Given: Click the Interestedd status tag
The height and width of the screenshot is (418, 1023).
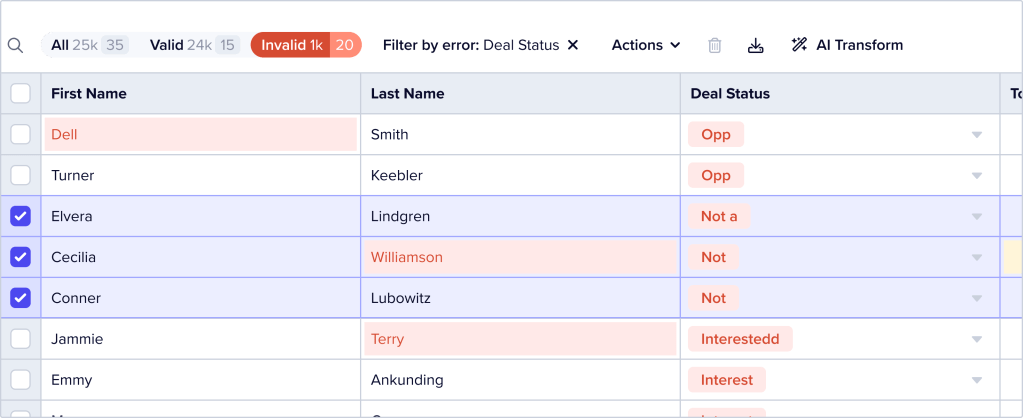Looking at the screenshot, I should (x=740, y=339).
